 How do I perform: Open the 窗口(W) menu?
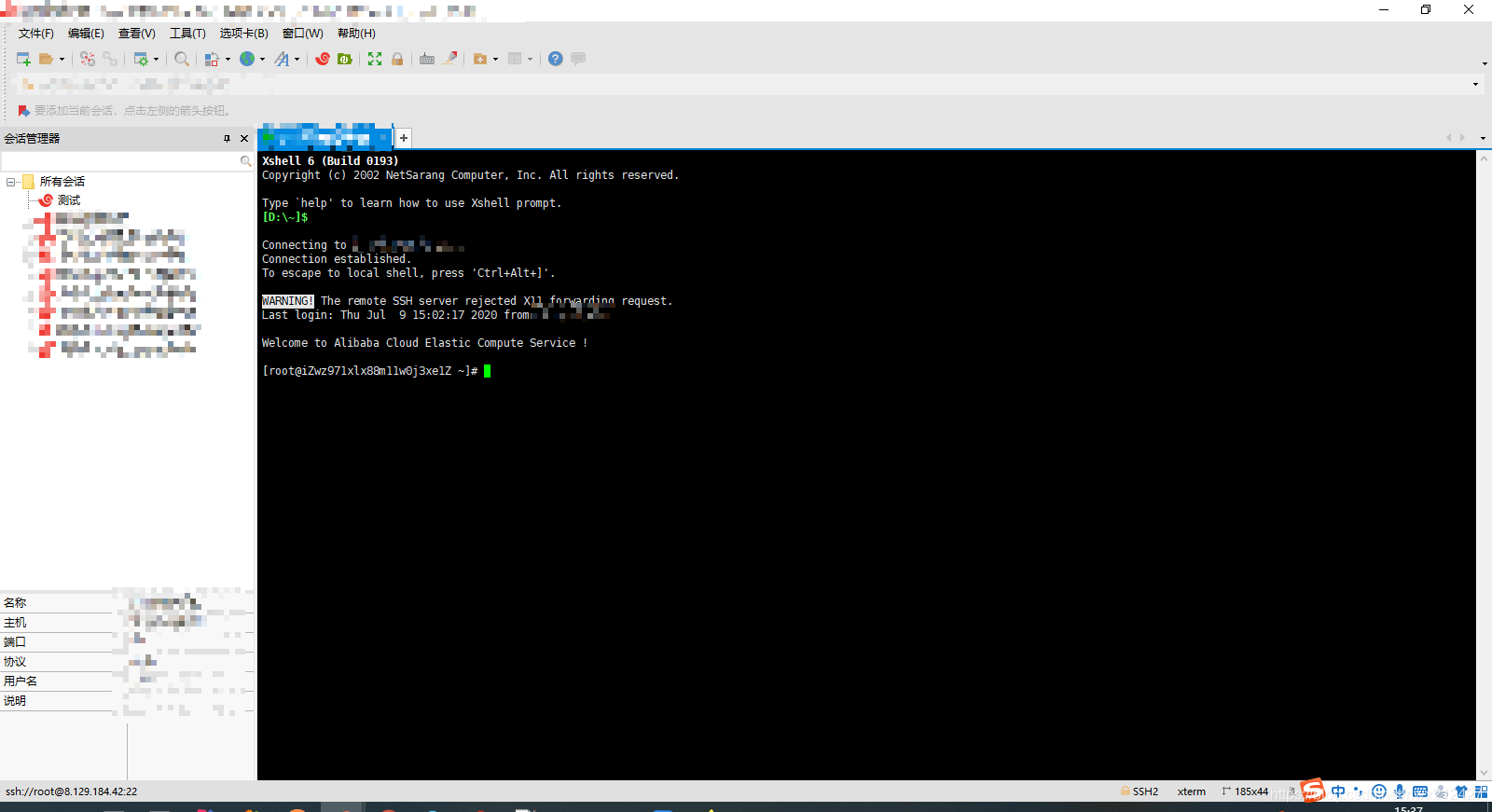click(302, 34)
